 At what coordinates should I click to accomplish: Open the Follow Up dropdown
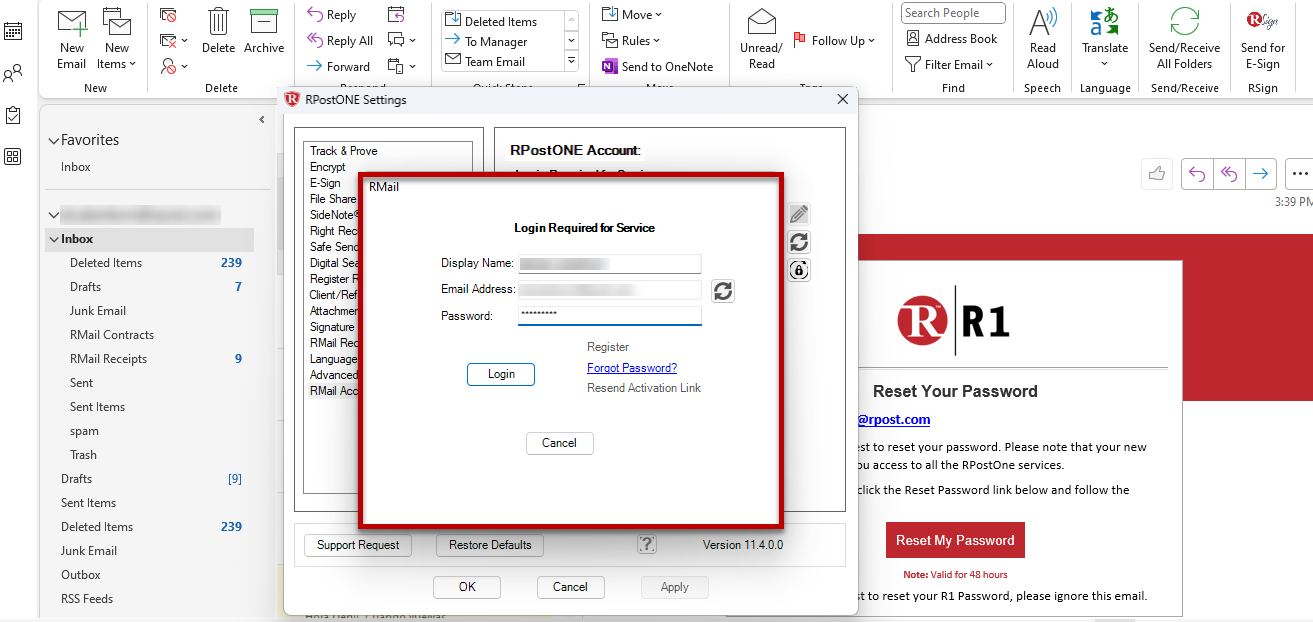pos(834,40)
